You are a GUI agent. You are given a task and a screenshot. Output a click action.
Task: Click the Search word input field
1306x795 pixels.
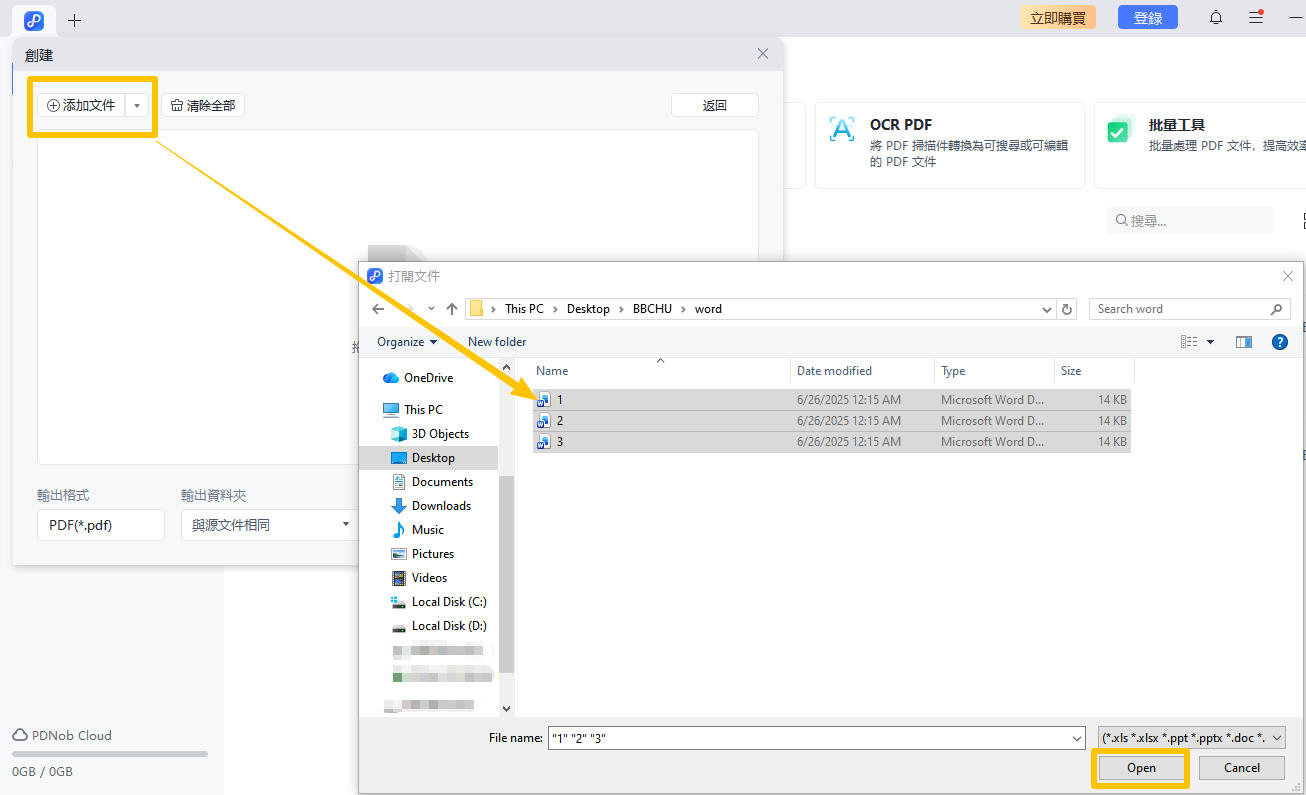tap(1180, 309)
